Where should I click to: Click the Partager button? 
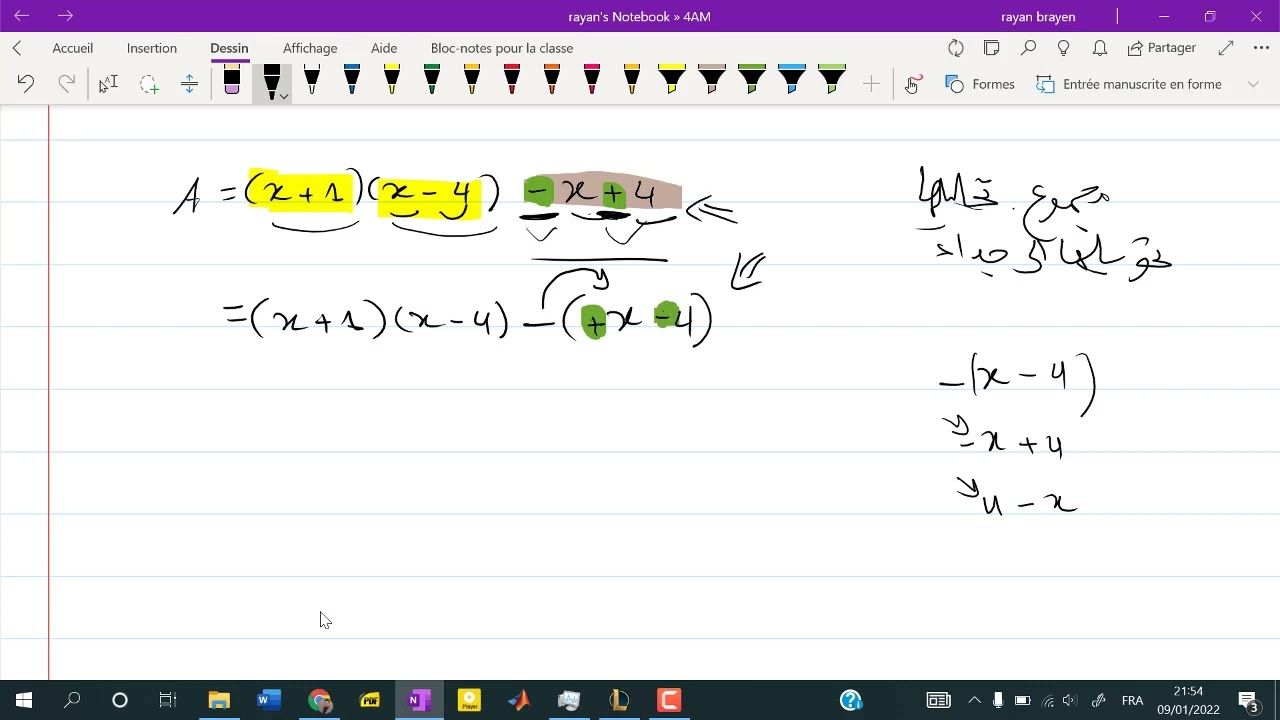click(x=1161, y=48)
